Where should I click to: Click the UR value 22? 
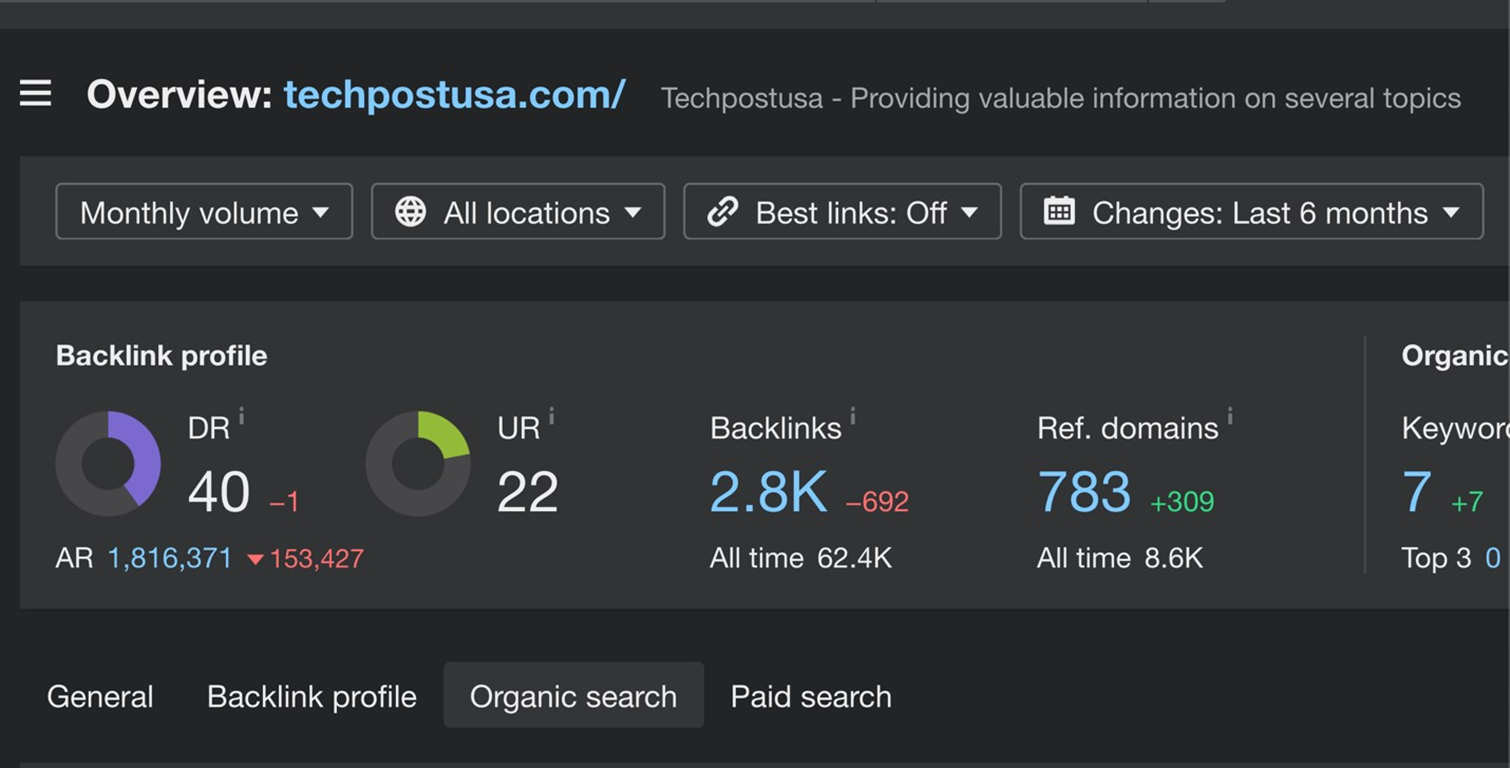pyautogui.click(x=527, y=492)
